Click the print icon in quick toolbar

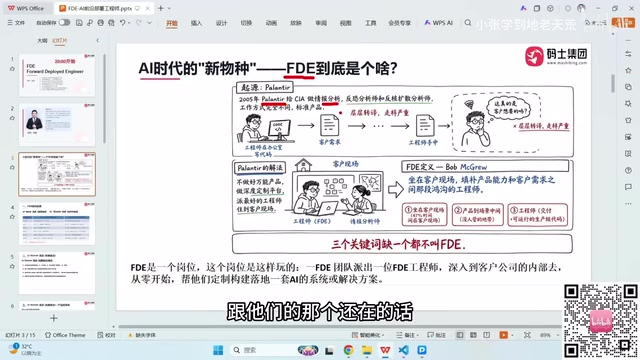pyautogui.click(x=100, y=23)
